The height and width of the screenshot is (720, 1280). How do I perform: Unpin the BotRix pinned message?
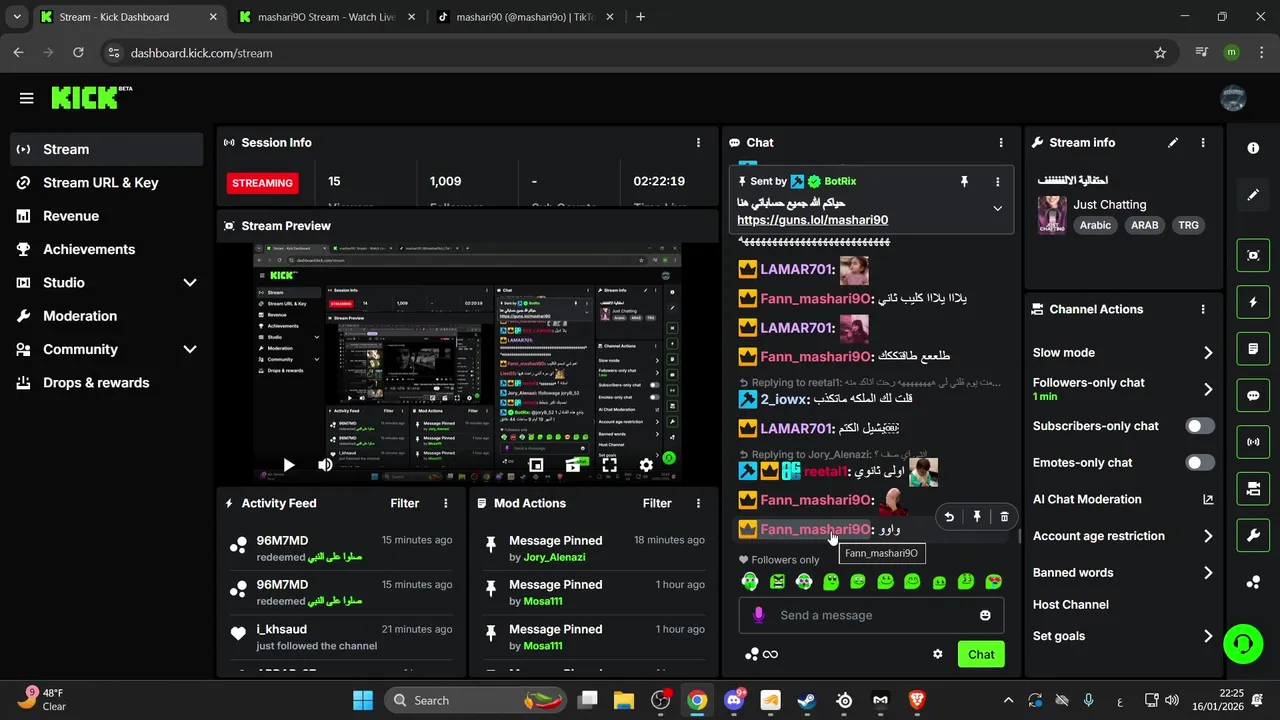click(964, 181)
